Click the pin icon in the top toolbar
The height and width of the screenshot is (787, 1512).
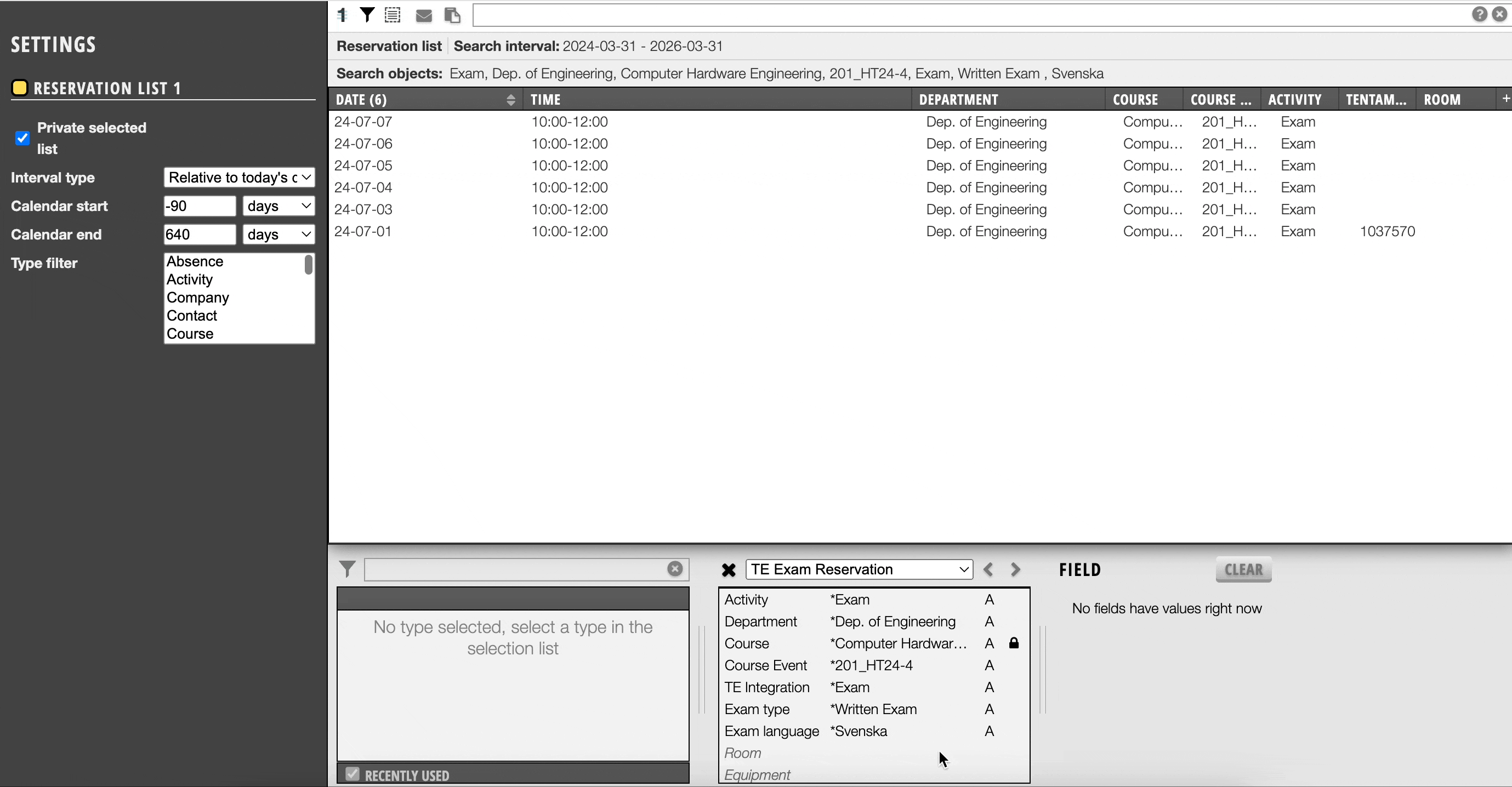point(342,15)
